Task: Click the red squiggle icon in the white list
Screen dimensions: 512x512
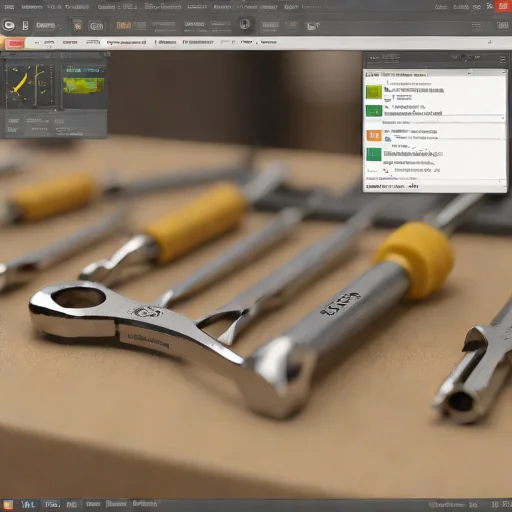Action: tap(386, 171)
